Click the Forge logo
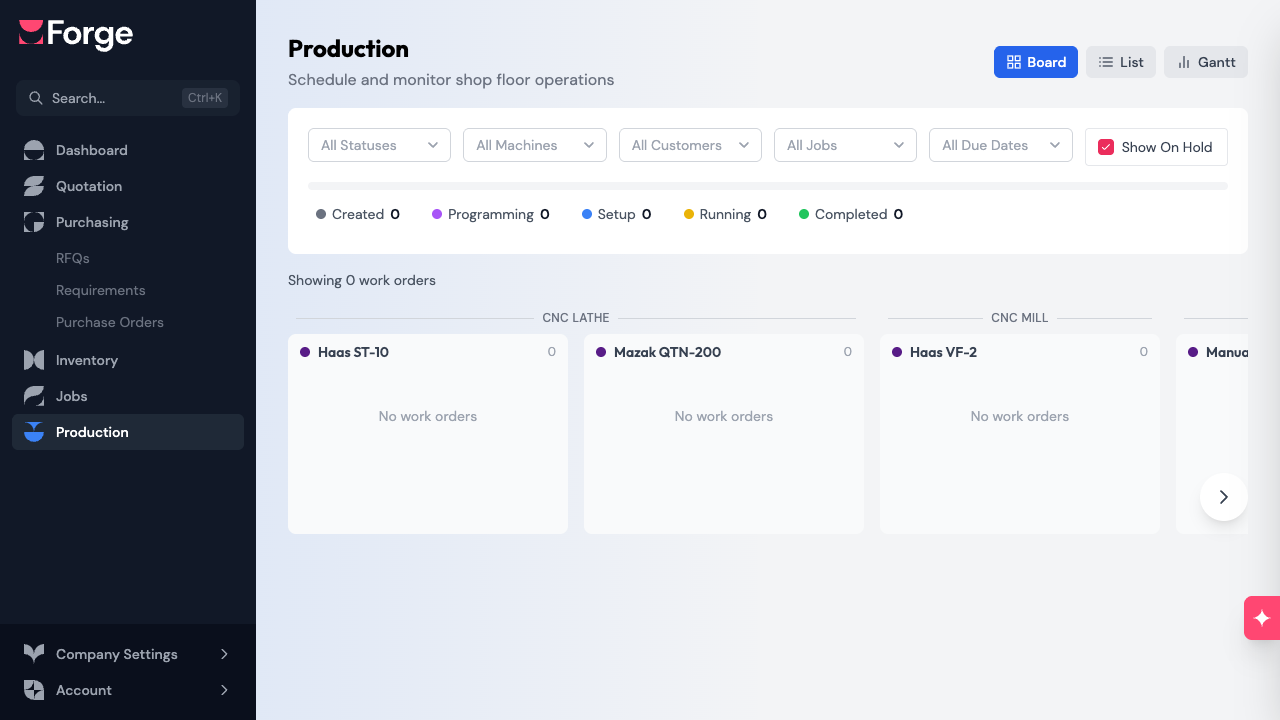The image size is (1280, 720). pyautogui.click(x=76, y=34)
